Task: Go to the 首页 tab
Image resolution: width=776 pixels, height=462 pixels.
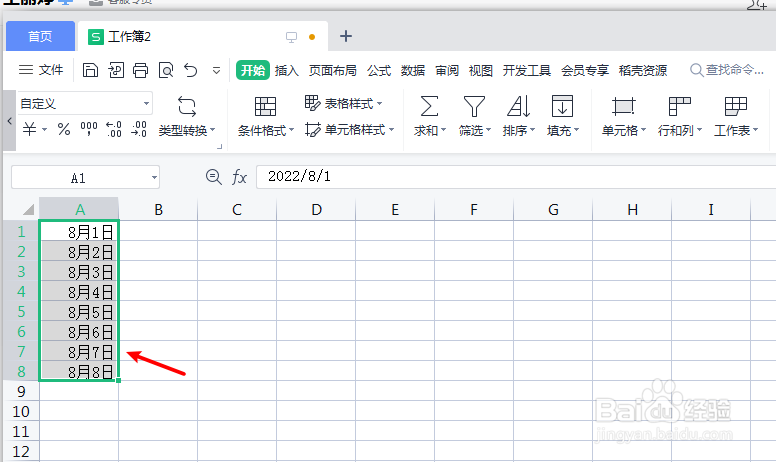Action: pos(40,36)
